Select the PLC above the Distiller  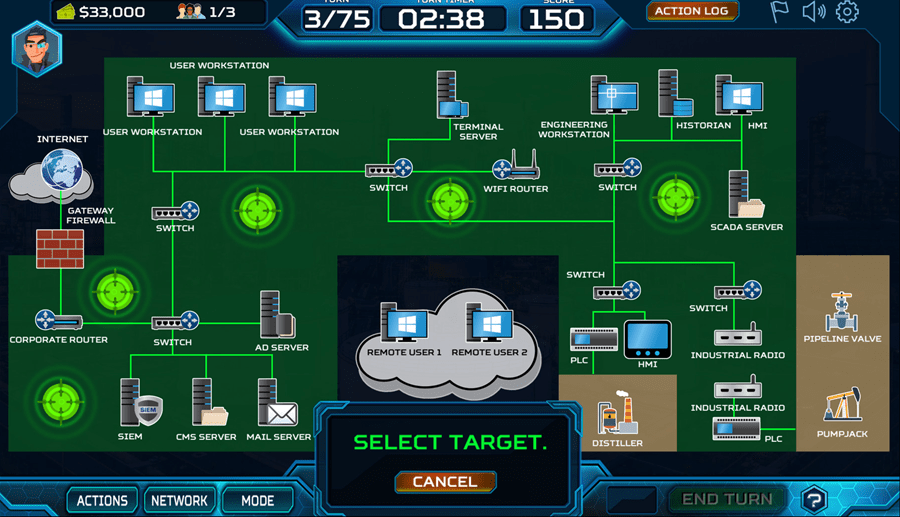pos(593,340)
